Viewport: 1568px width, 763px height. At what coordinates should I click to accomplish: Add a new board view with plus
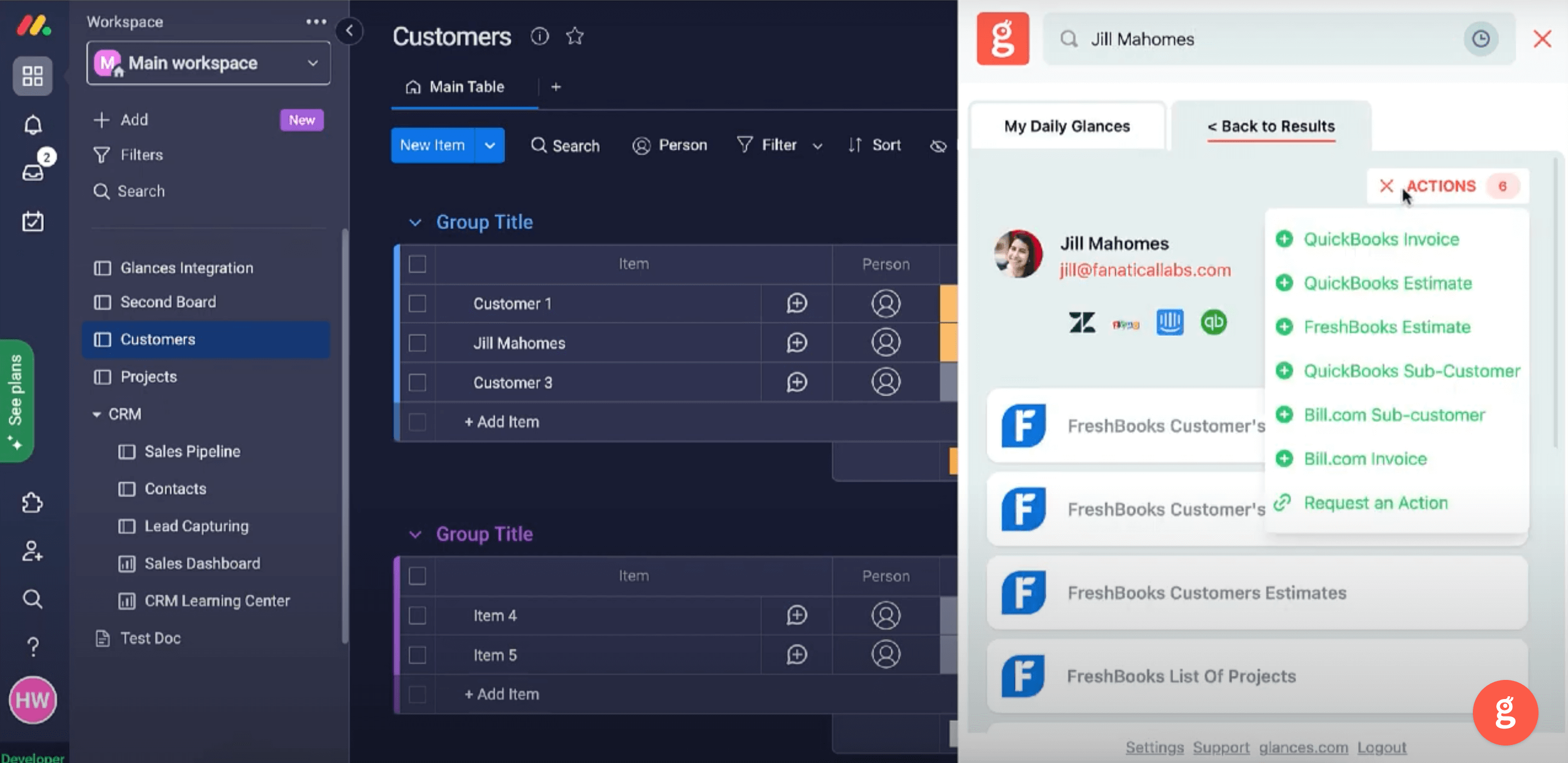pos(555,87)
